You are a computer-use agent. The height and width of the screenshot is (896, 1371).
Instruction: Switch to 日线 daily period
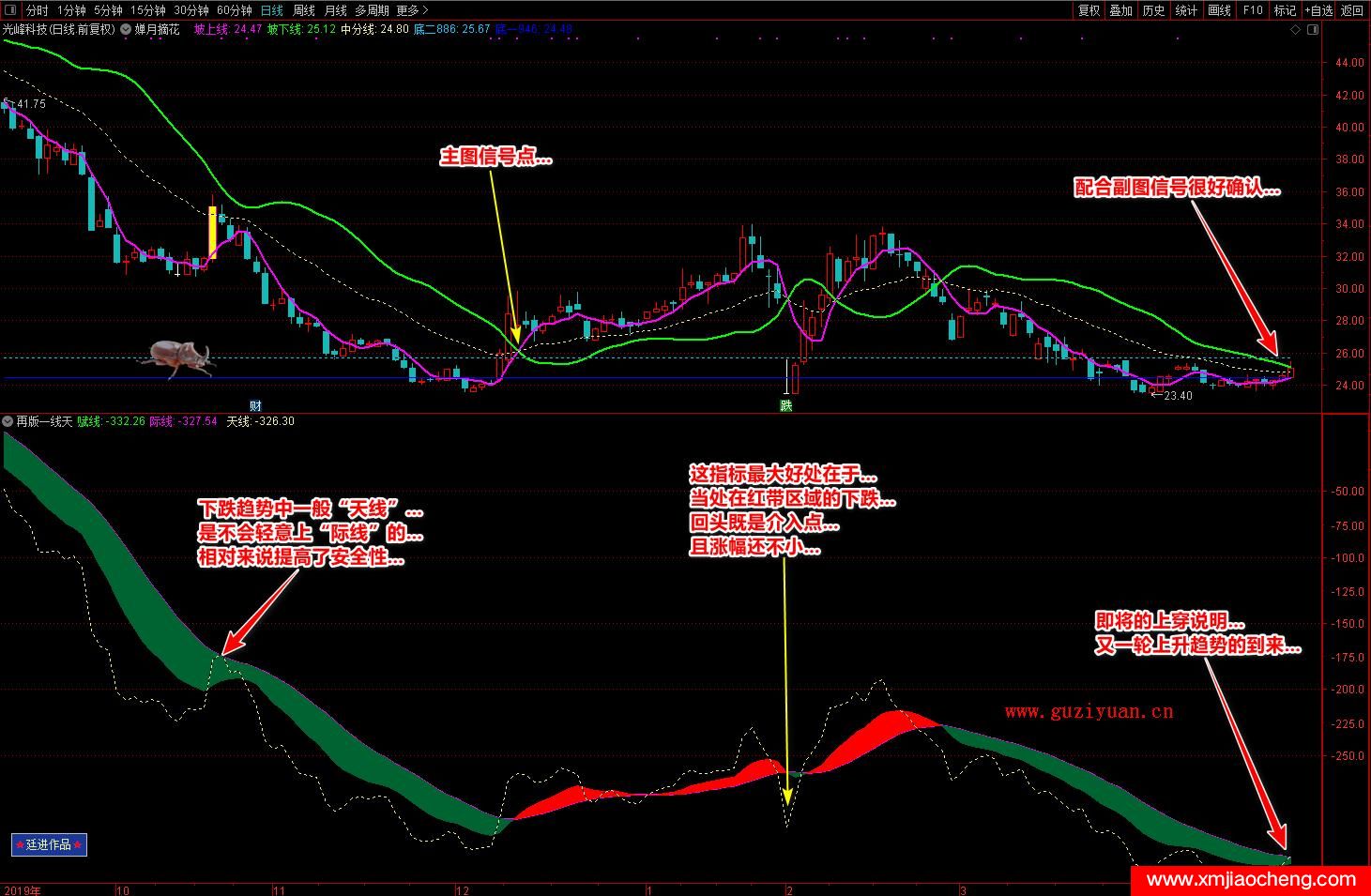point(271,10)
